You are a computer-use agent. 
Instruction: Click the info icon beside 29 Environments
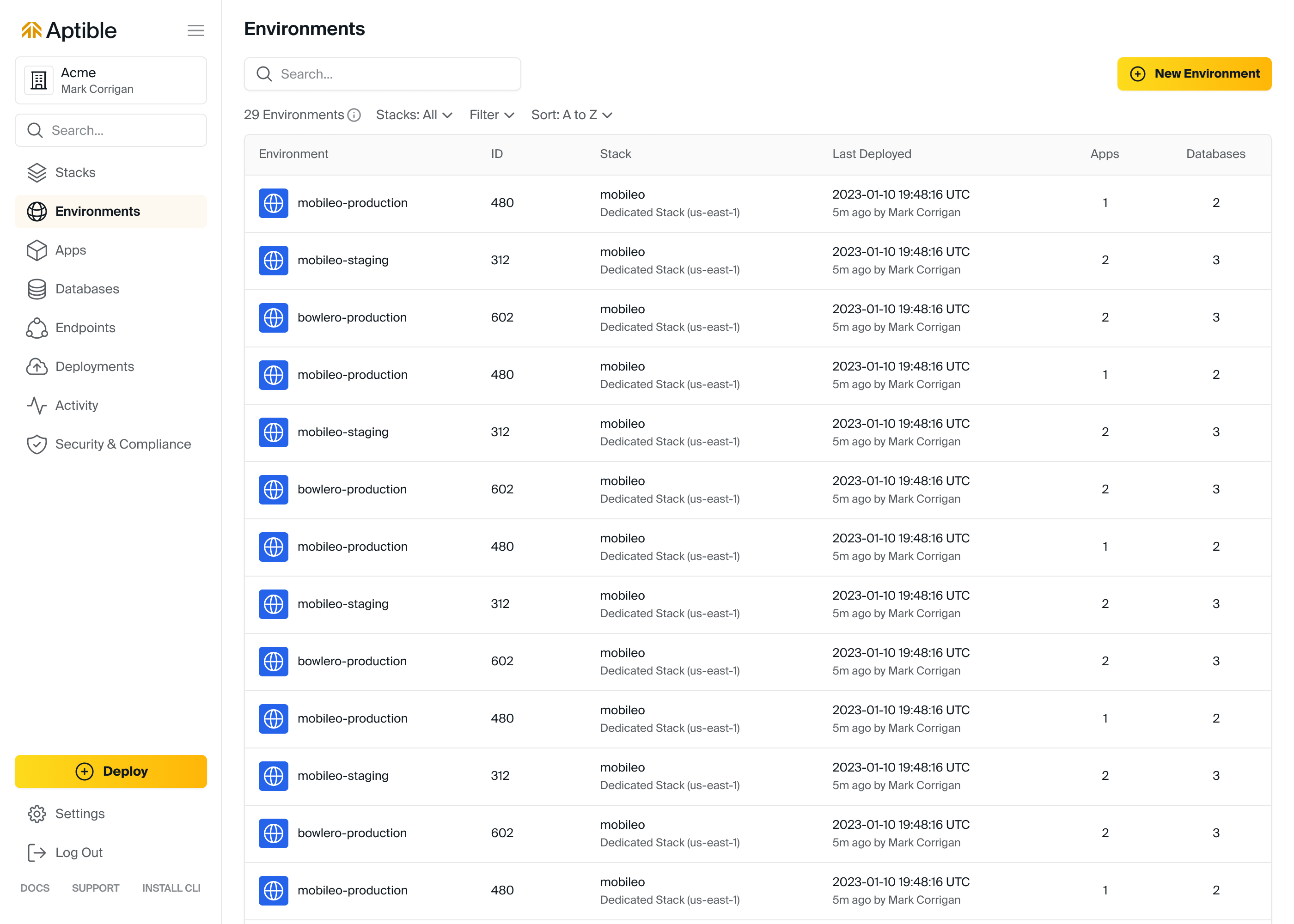tap(354, 115)
